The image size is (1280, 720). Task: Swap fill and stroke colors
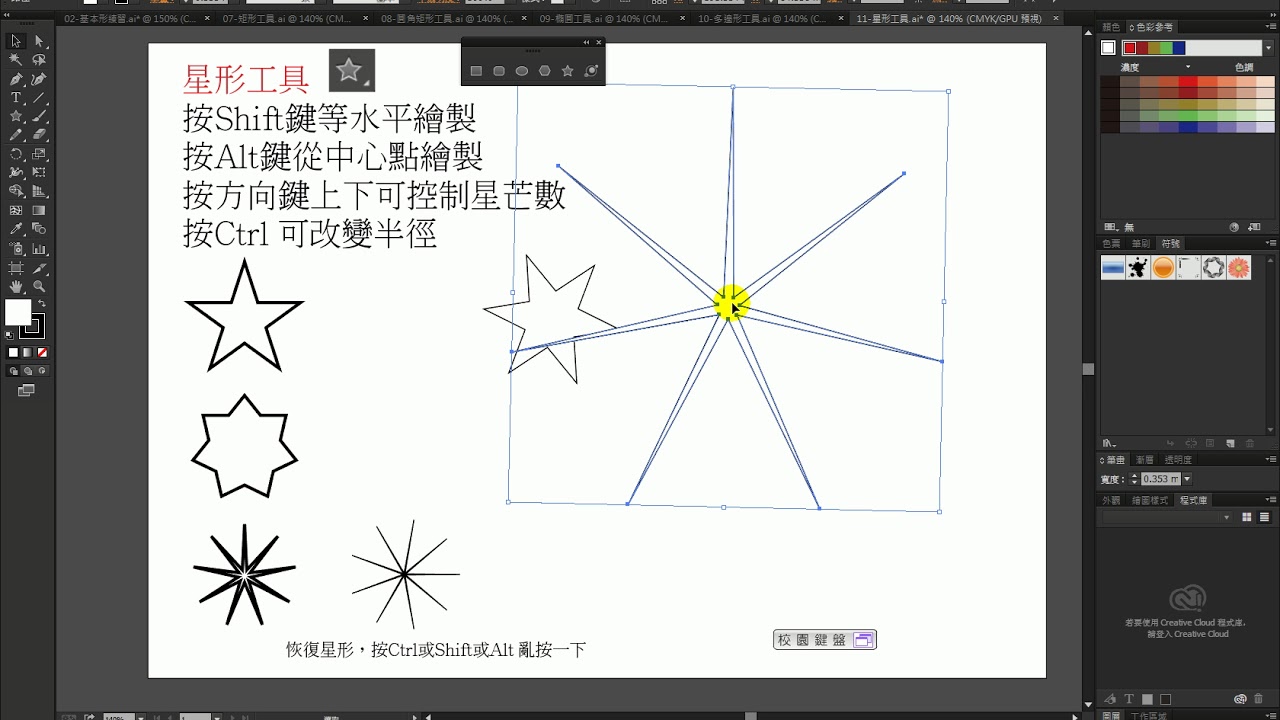(41, 303)
